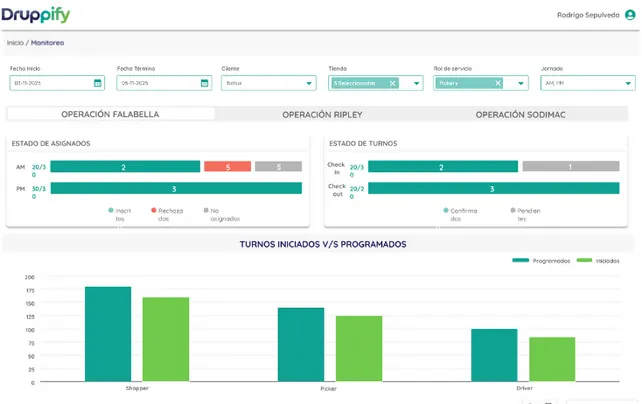Click the Picker Iniciados light green bar

pyautogui.click(x=359, y=349)
